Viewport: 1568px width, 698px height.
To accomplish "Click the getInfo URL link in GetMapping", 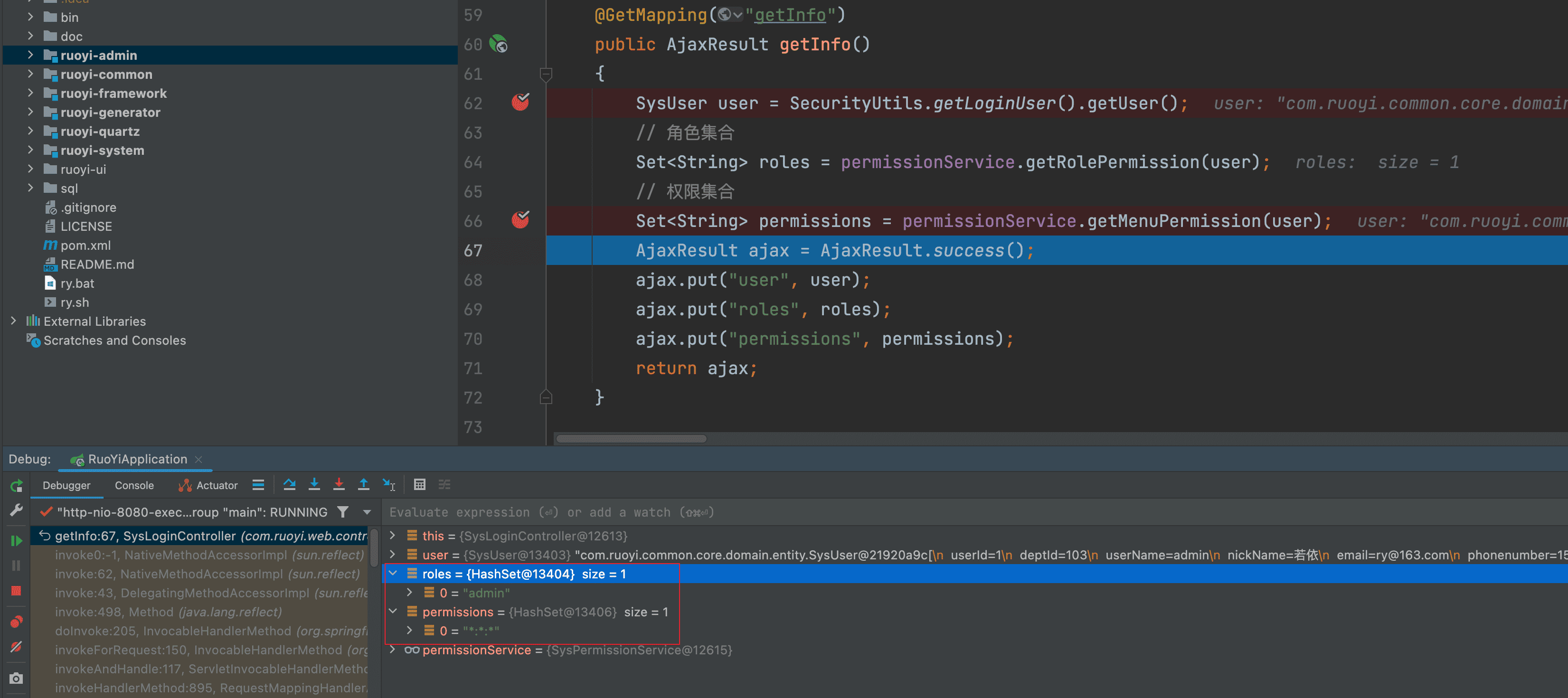I will (x=790, y=15).
